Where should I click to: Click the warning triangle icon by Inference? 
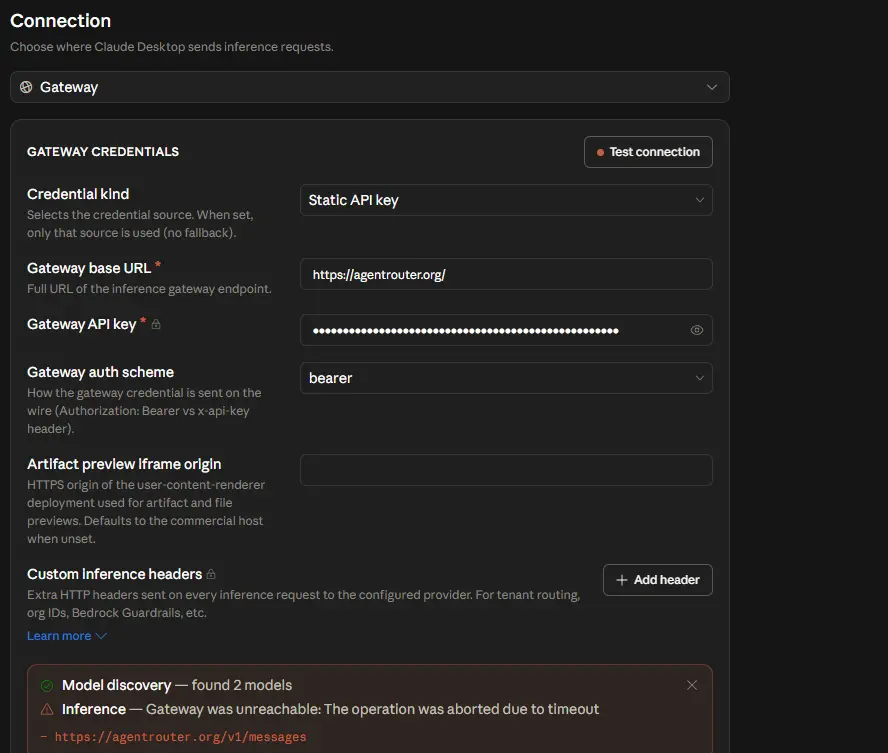[47, 709]
